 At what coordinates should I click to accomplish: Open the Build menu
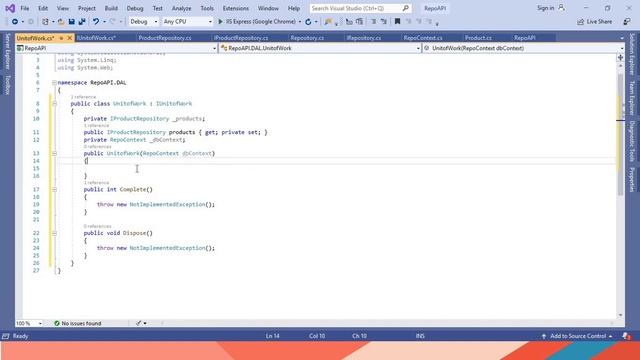point(111,8)
